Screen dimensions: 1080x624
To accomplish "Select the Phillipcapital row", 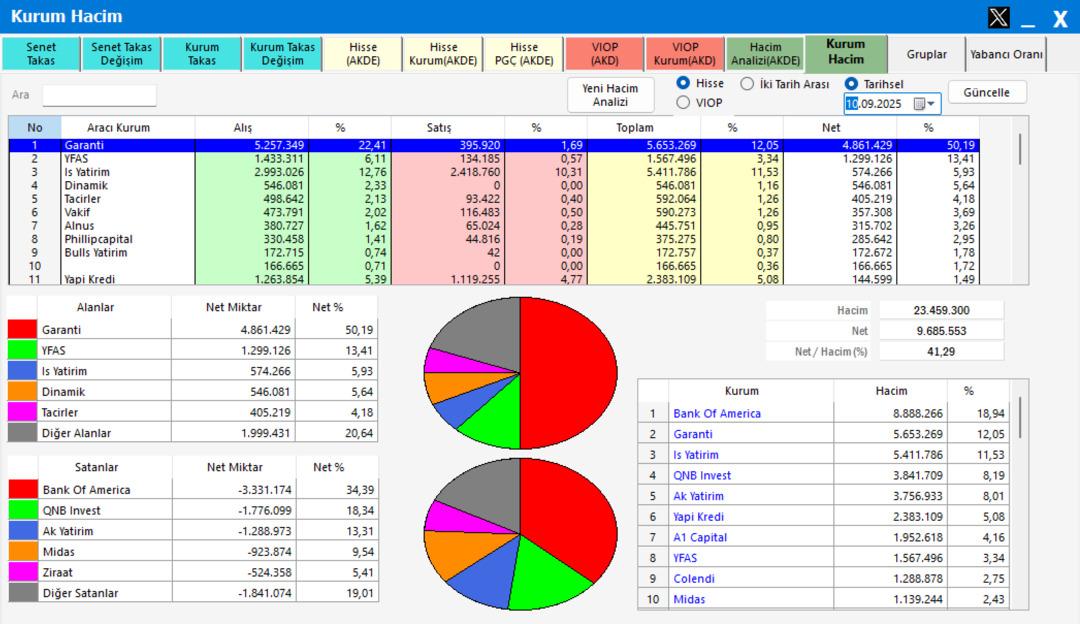I will 494,239.
